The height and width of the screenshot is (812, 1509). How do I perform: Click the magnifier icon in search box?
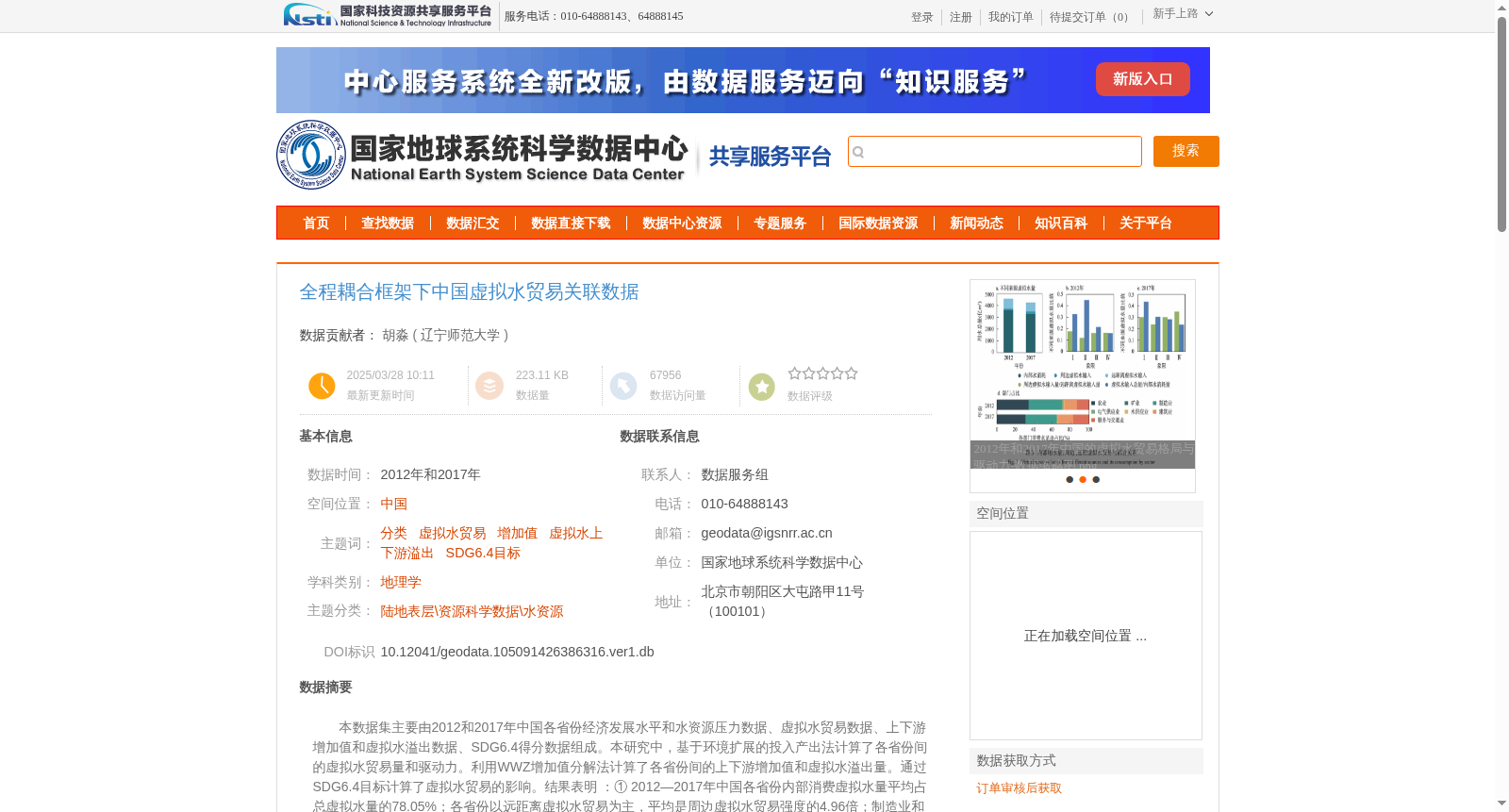pos(858,152)
